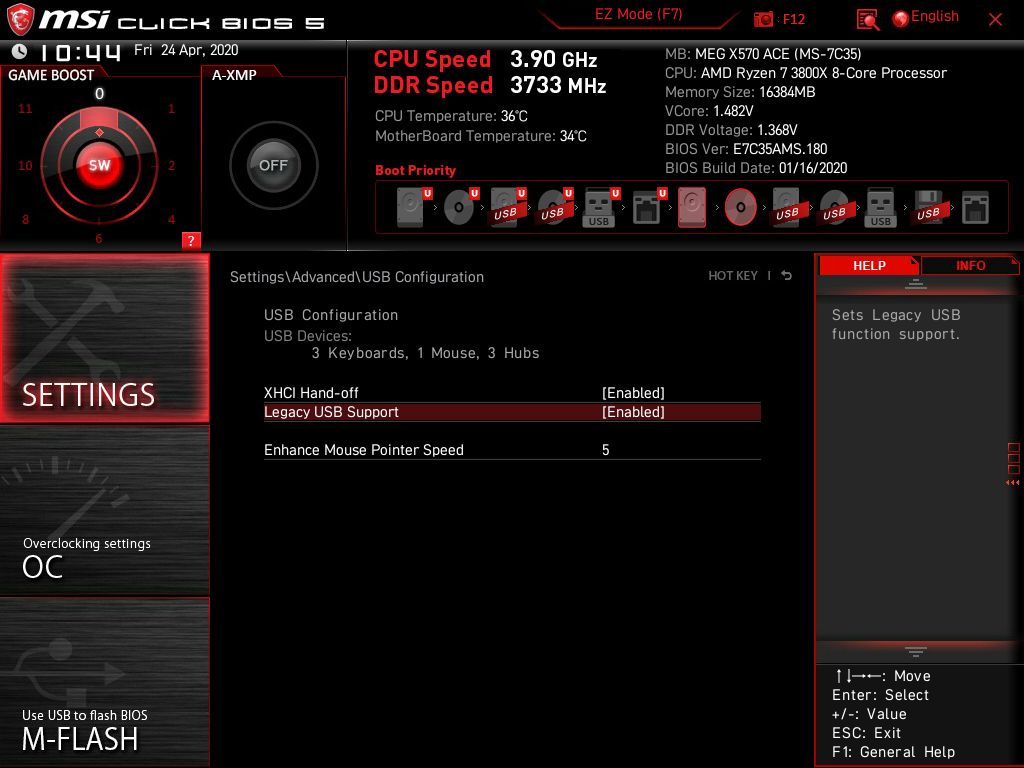Open the English language selector
Image resolution: width=1024 pixels, height=768 pixels.
tap(935, 16)
